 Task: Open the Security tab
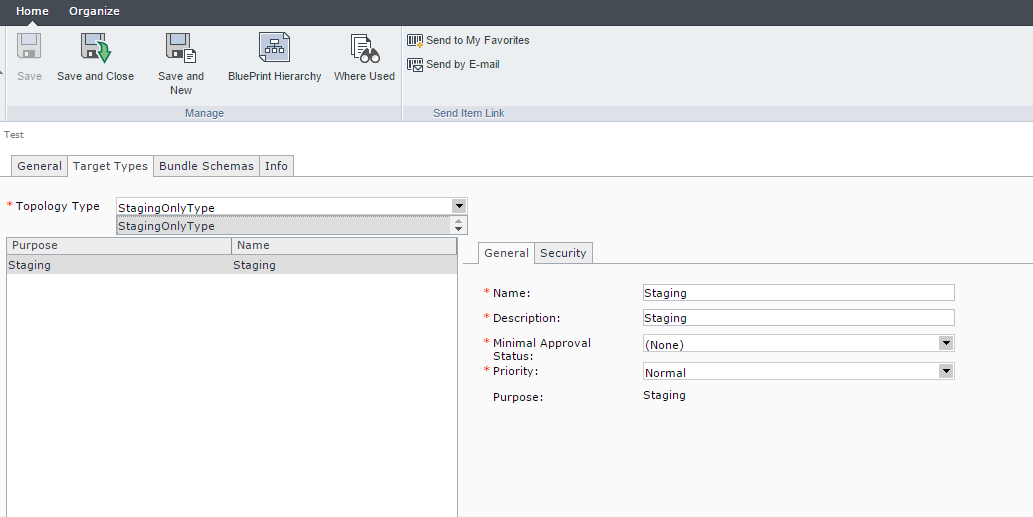click(563, 253)
